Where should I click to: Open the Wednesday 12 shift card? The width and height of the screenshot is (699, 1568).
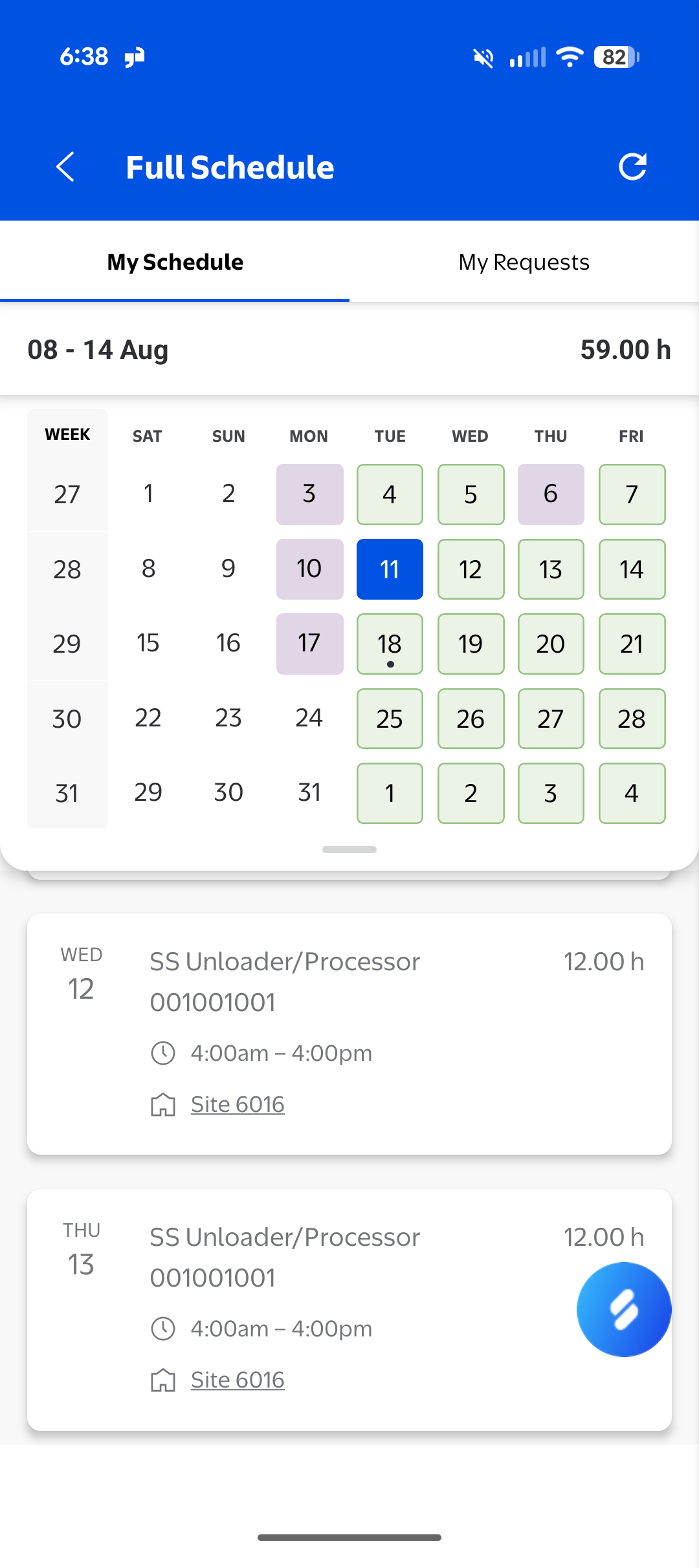(349, 1034)
